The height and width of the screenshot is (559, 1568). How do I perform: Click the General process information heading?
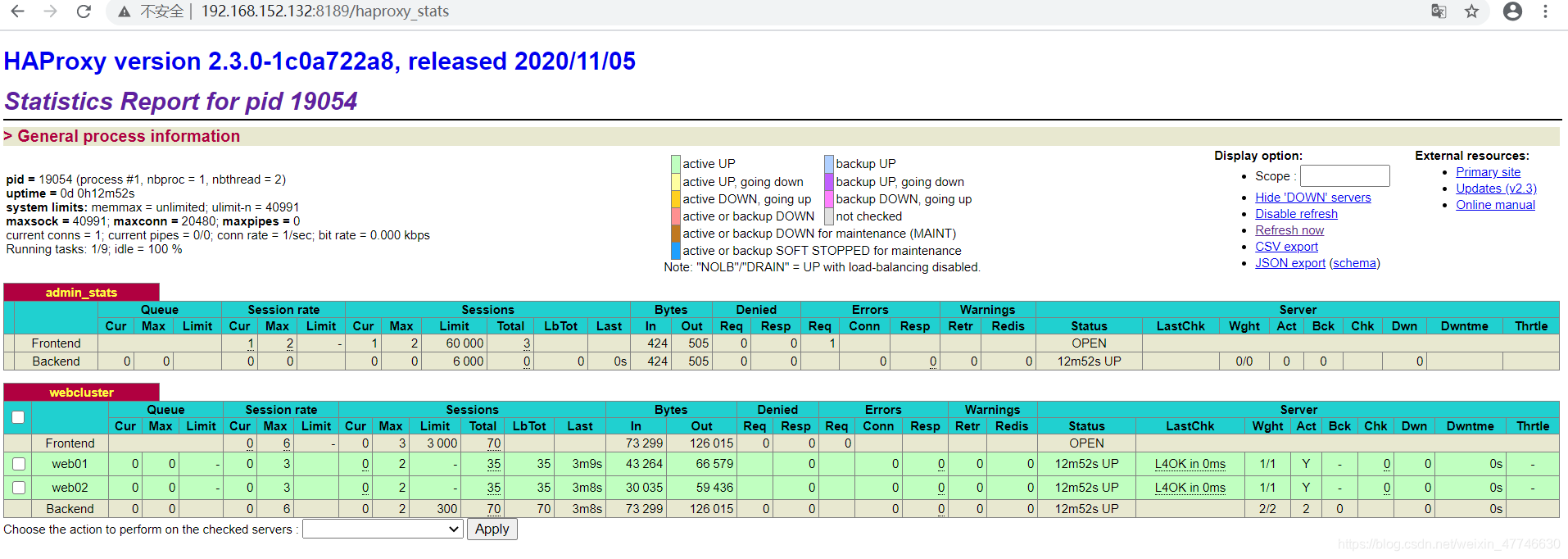129,136
